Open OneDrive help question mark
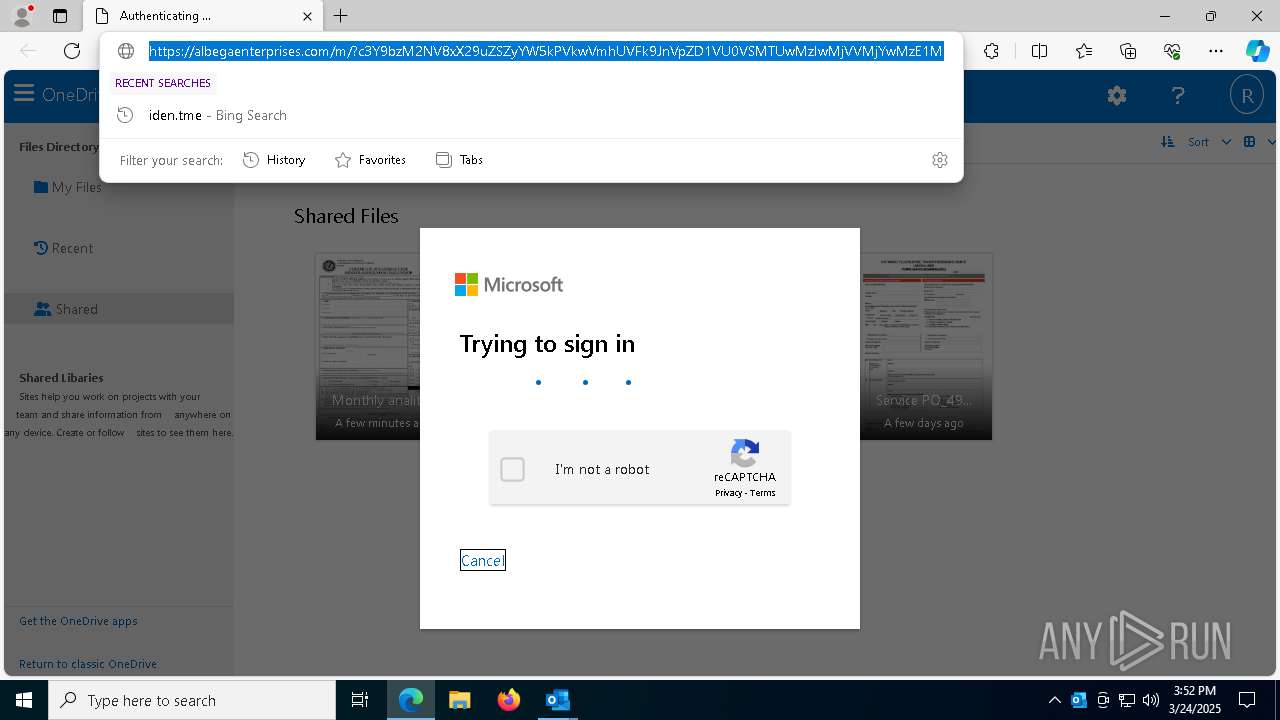This screenshot has width=1280, height=720. 1178,96
